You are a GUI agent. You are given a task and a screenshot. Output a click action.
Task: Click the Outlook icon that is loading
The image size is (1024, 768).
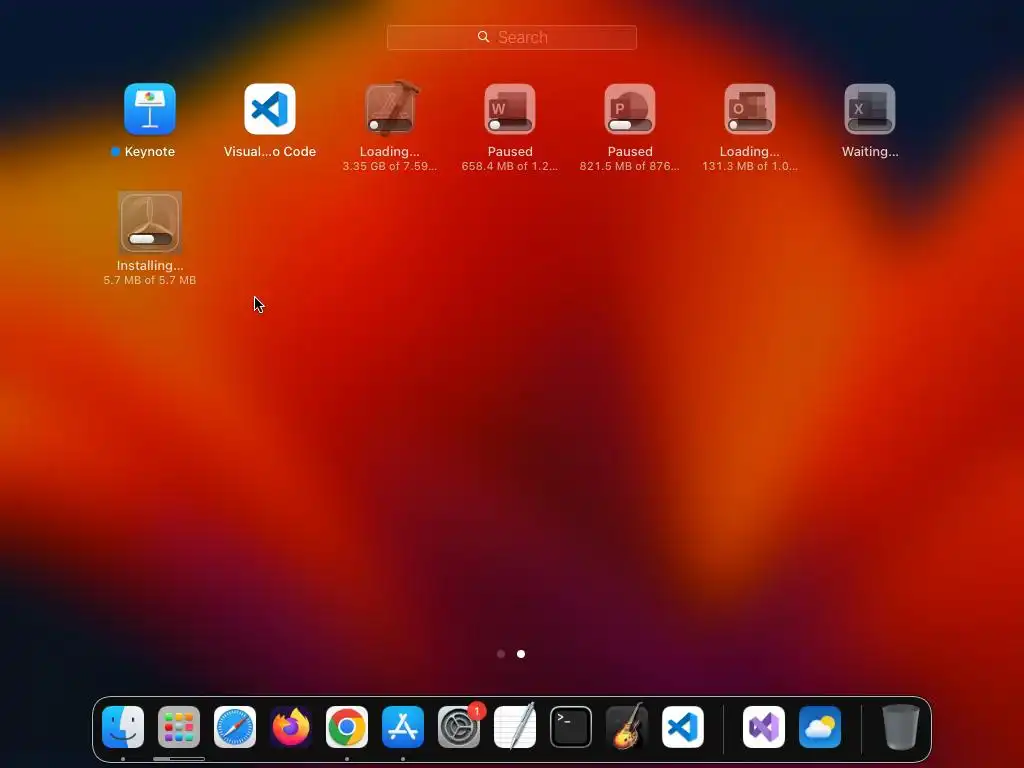coord(750,108)
